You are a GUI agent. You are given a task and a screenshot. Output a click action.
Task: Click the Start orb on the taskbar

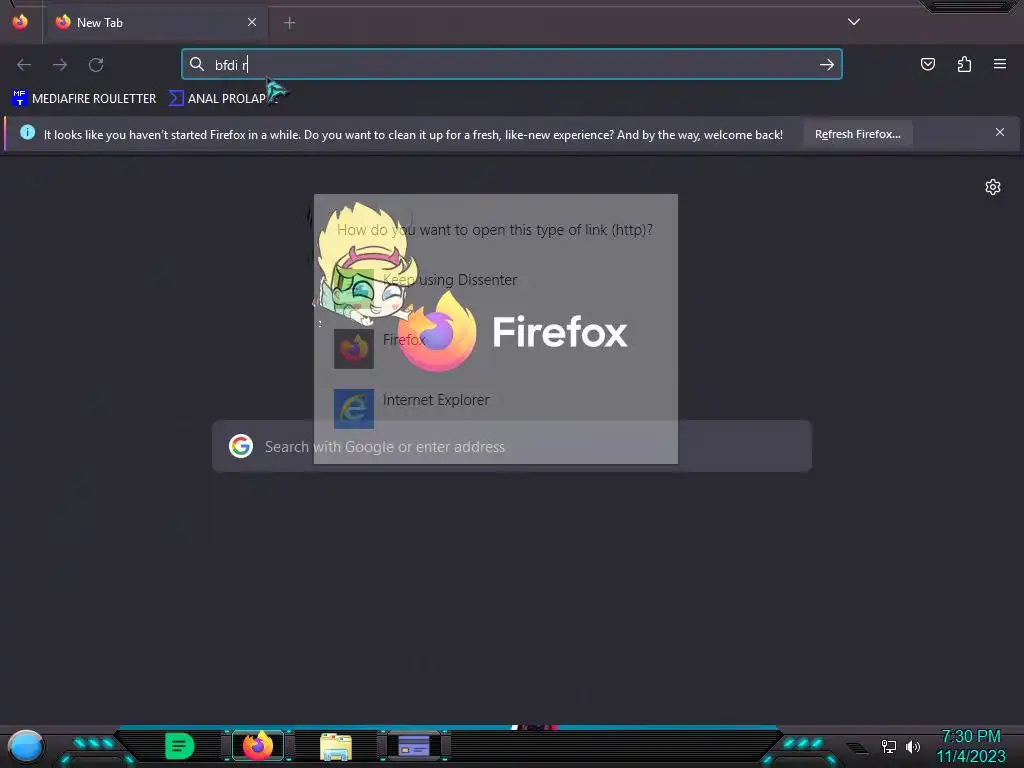(26, 746)
